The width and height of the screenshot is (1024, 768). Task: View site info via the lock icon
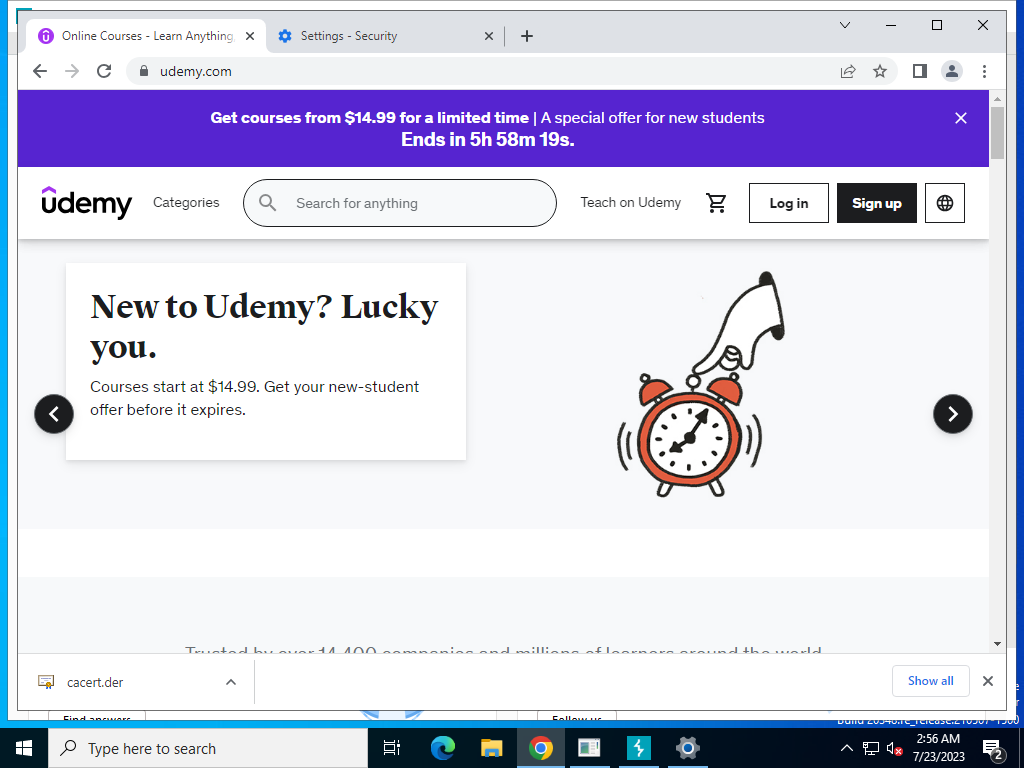point(144,71)
